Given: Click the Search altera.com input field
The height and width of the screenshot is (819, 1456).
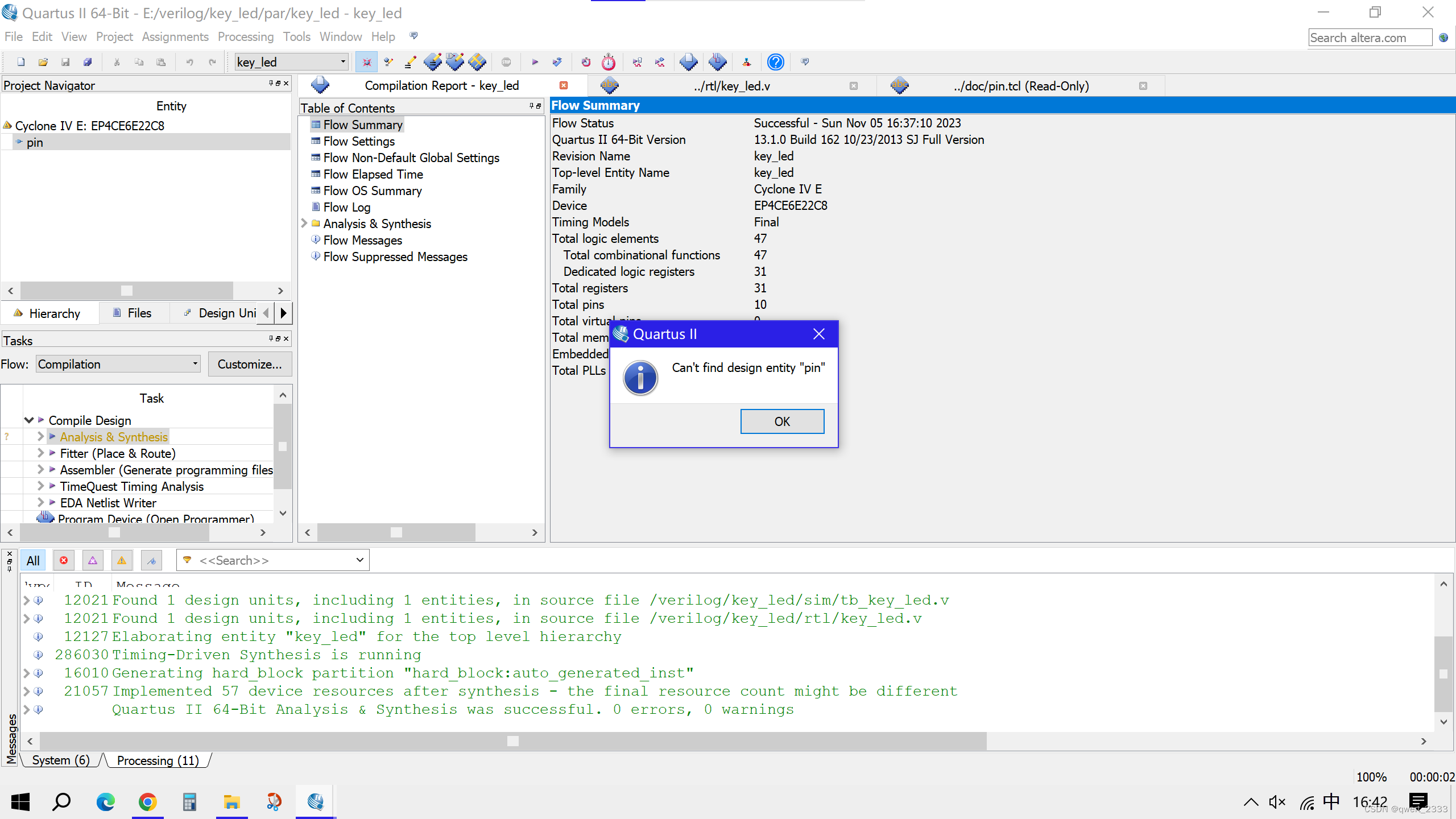Looking at the screenshot, I should point(1370,38).
